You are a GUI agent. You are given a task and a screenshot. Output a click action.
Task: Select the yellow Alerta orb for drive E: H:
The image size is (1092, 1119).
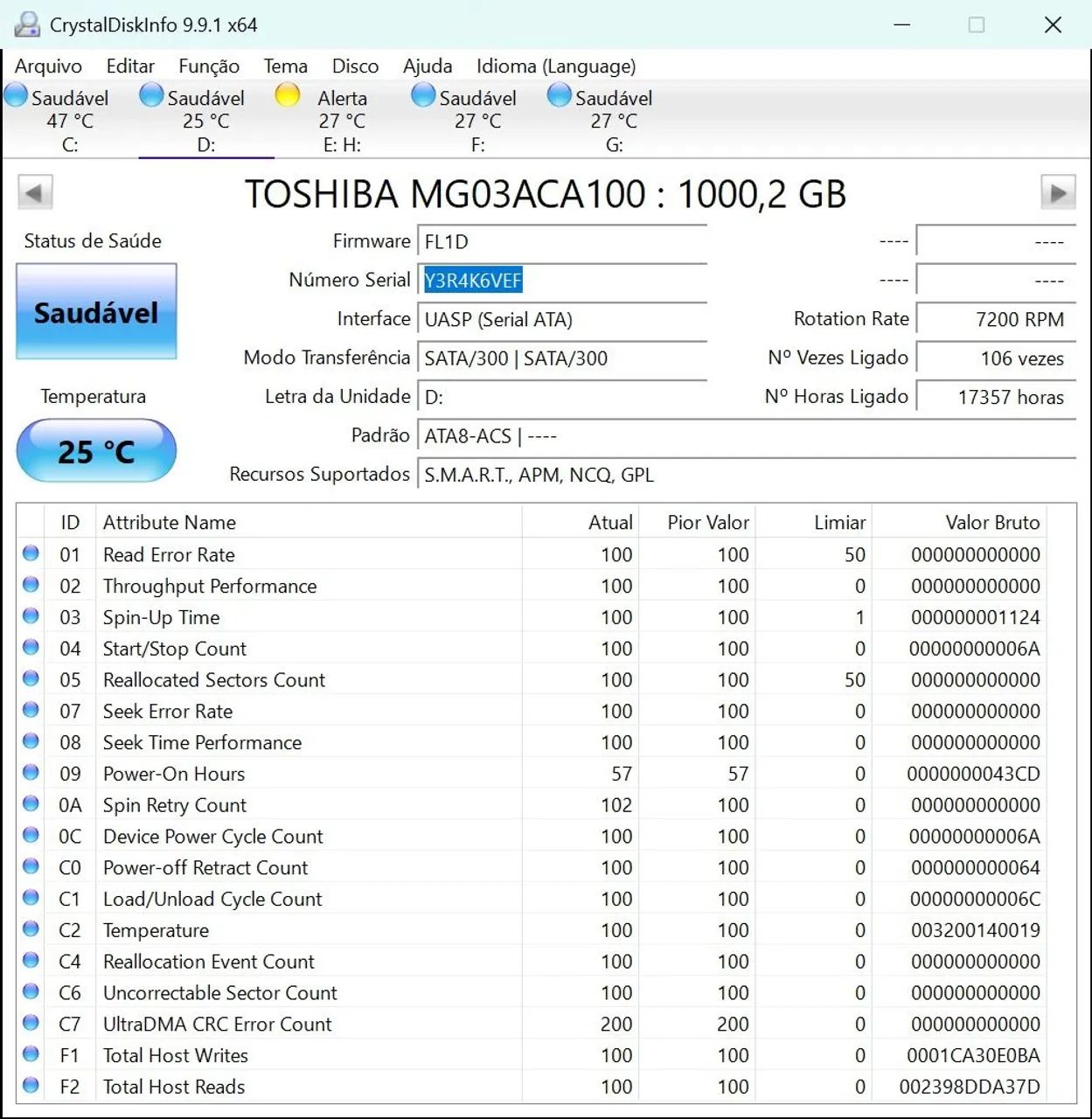click(288, 94)
